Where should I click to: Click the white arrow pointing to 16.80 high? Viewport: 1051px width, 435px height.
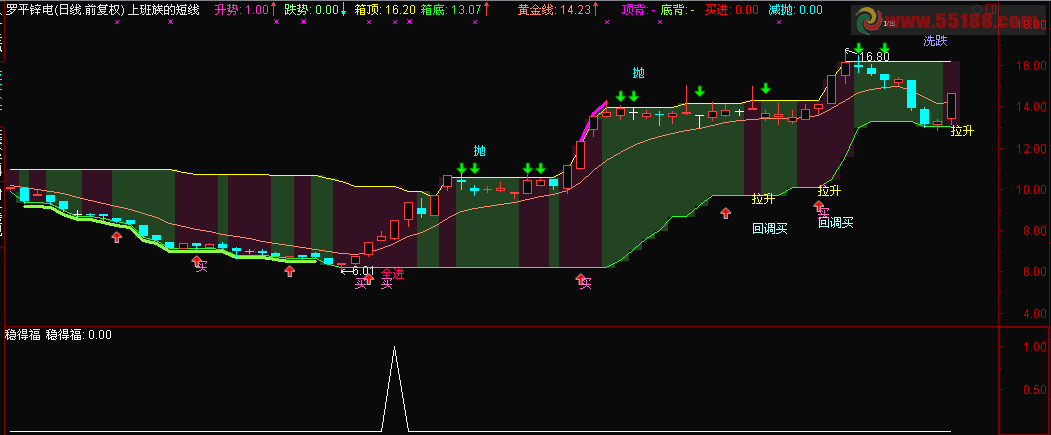click(x=851, y=50)
